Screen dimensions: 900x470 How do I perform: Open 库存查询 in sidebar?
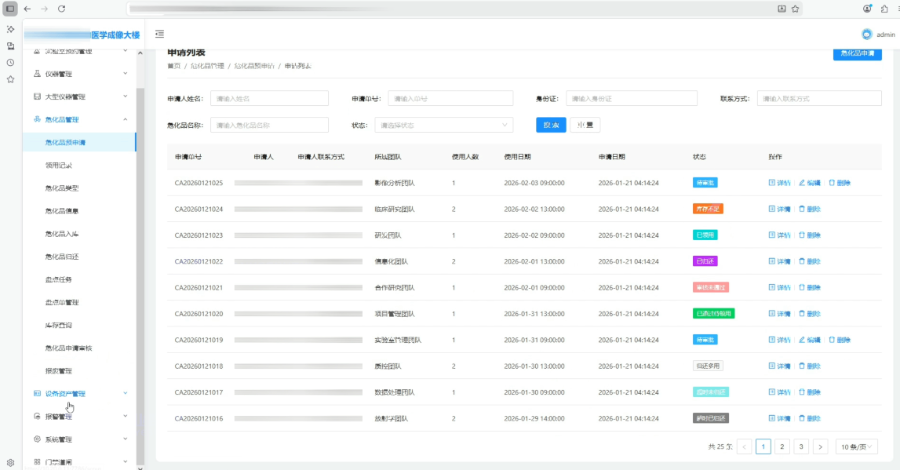pyautogui.click(x=59, y=325)
